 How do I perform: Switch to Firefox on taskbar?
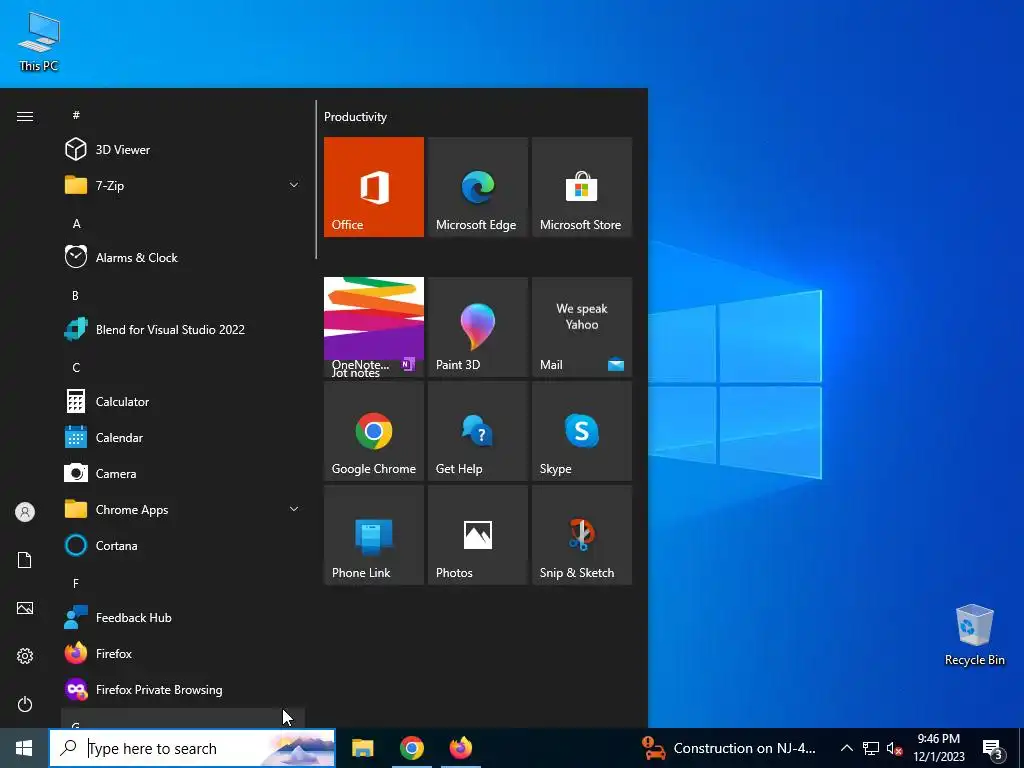coord(460,748)
